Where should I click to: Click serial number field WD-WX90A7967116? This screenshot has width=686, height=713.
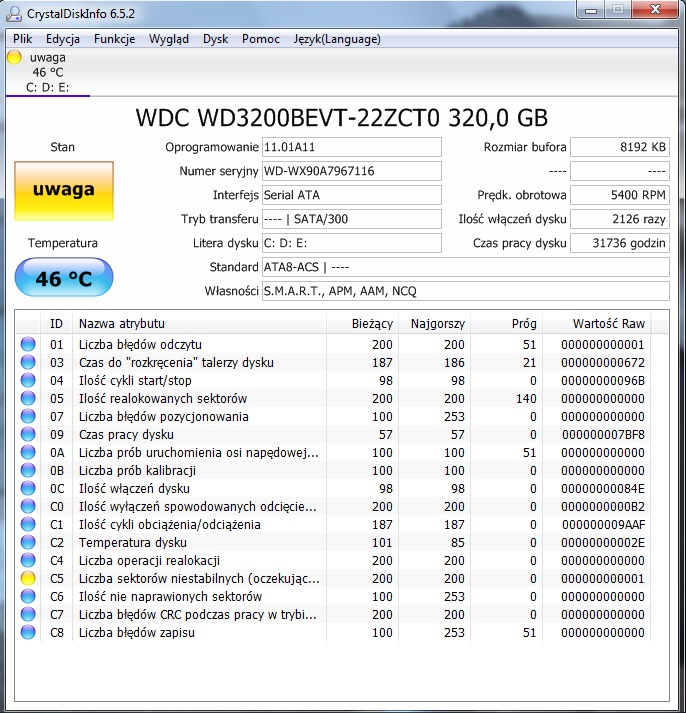click(x=352, y=171)
